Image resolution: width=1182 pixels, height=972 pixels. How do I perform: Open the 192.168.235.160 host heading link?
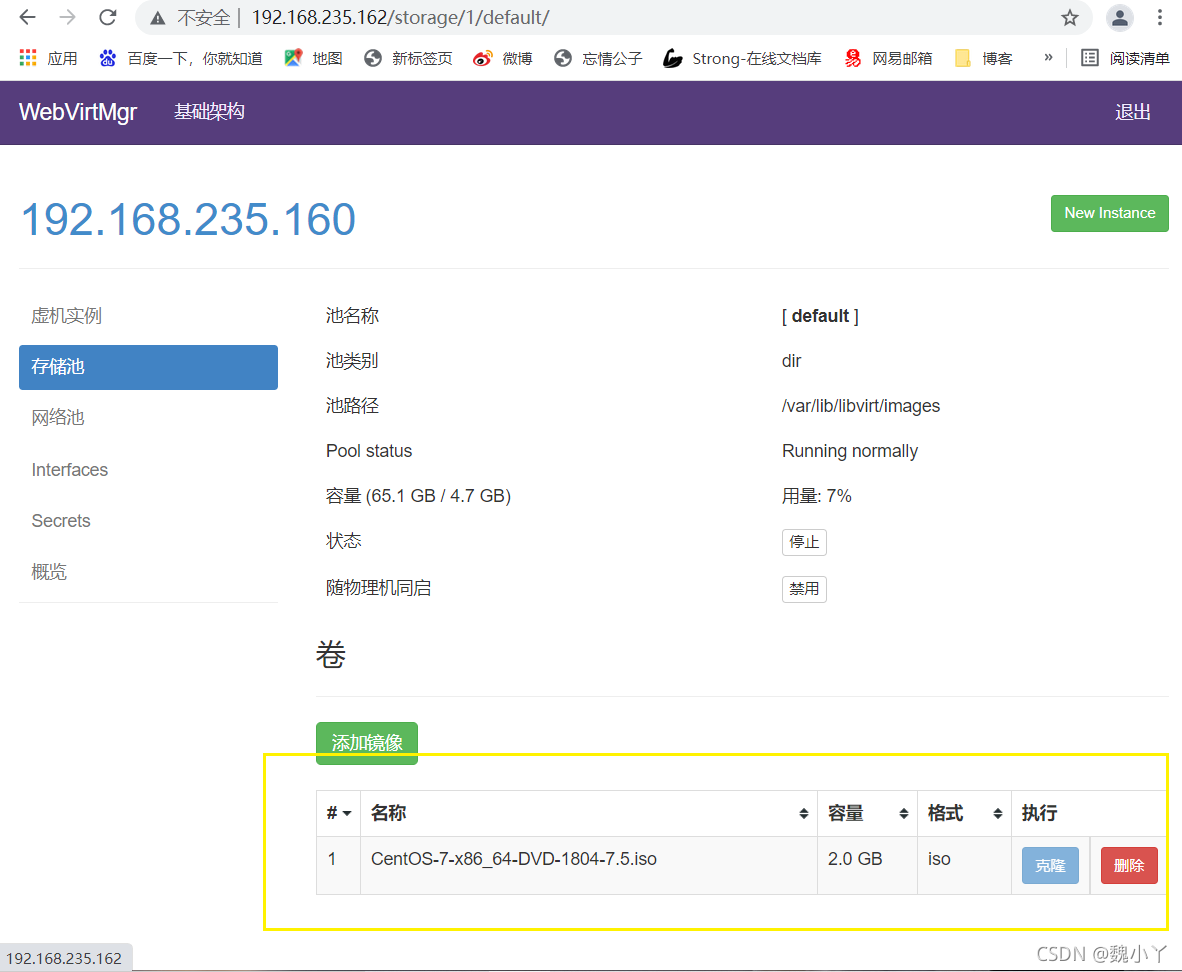point(188,219)
